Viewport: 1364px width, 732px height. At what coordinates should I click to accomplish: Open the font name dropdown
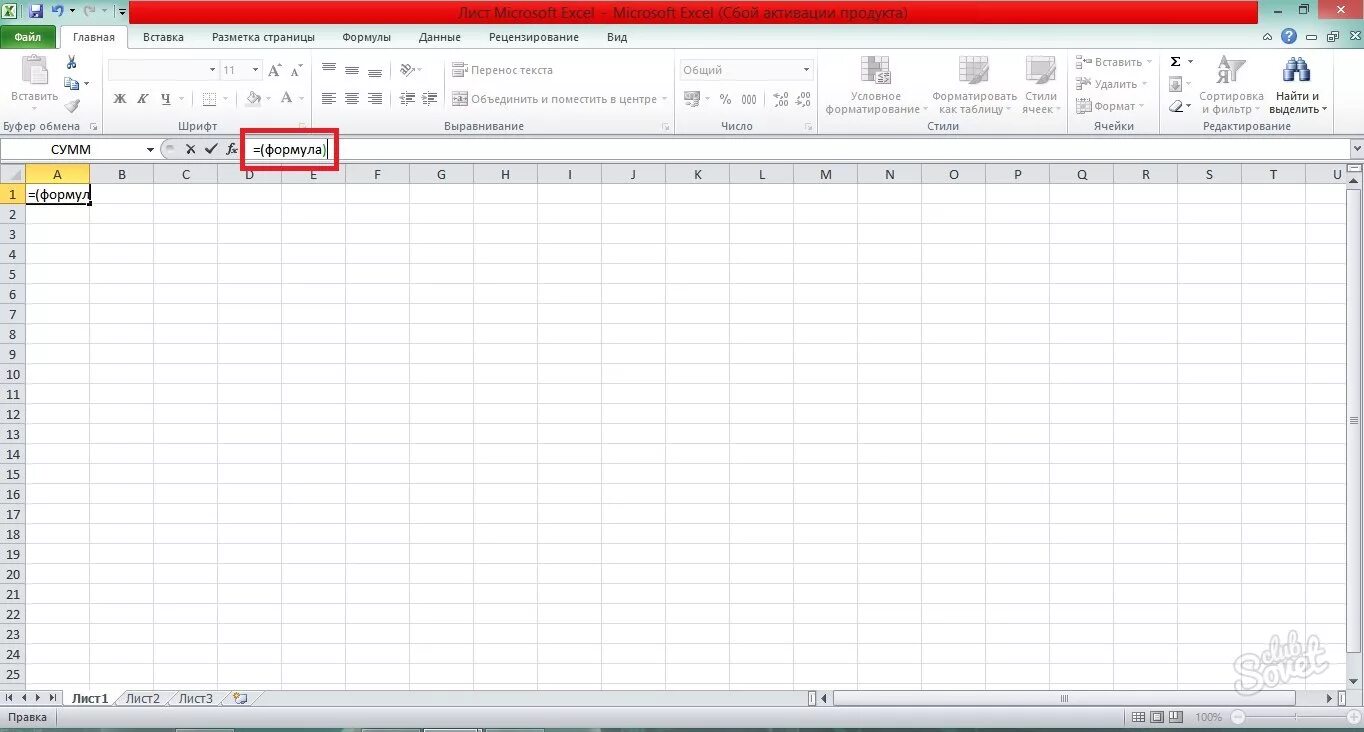pyautogui.click(x=212, y=70)
